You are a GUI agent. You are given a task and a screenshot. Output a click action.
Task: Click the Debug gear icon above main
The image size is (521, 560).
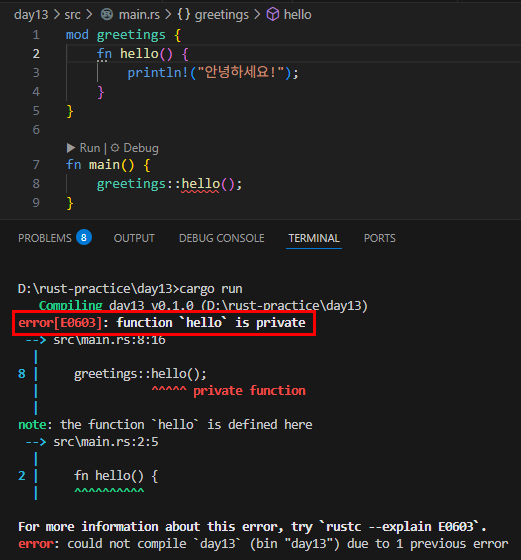[115, 148]
